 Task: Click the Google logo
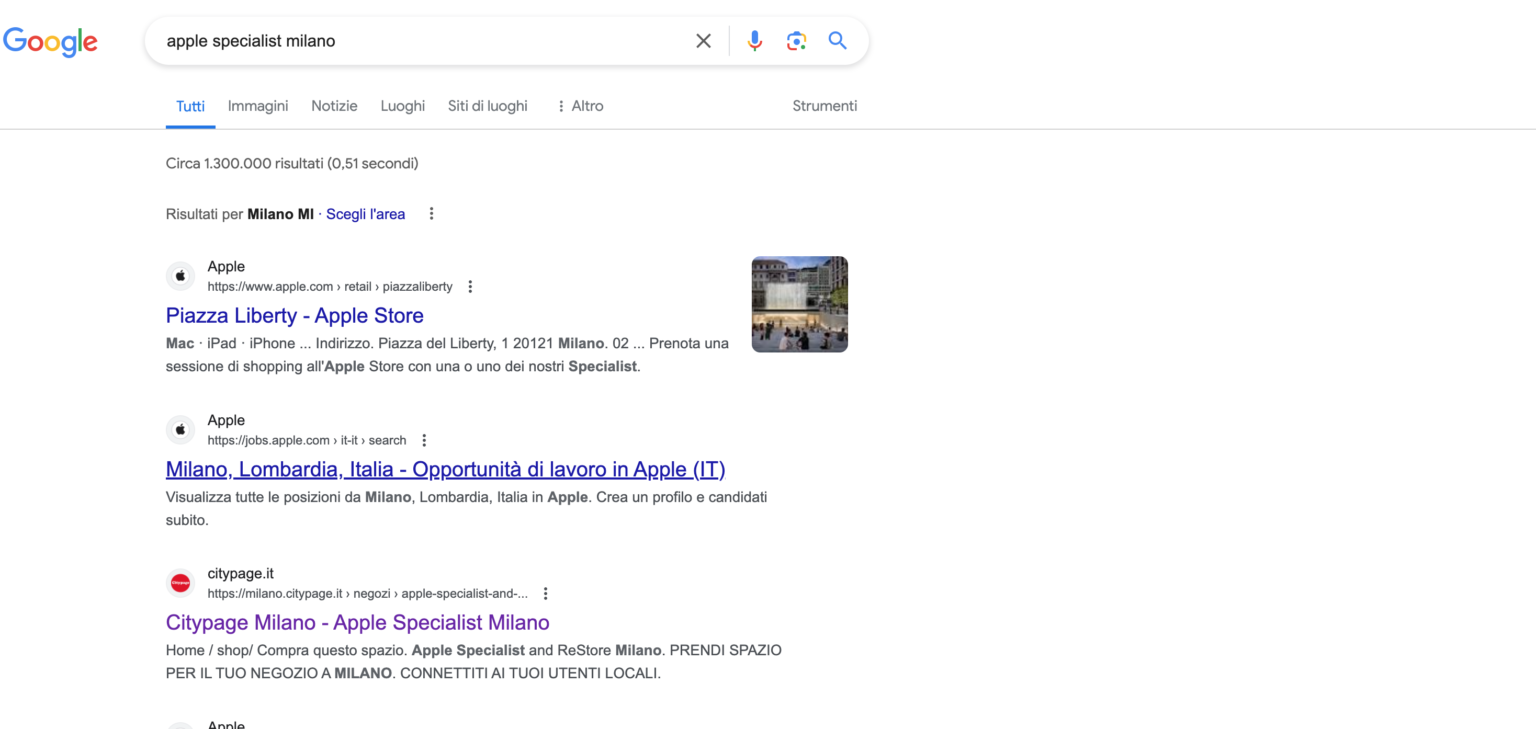(50, 42)
